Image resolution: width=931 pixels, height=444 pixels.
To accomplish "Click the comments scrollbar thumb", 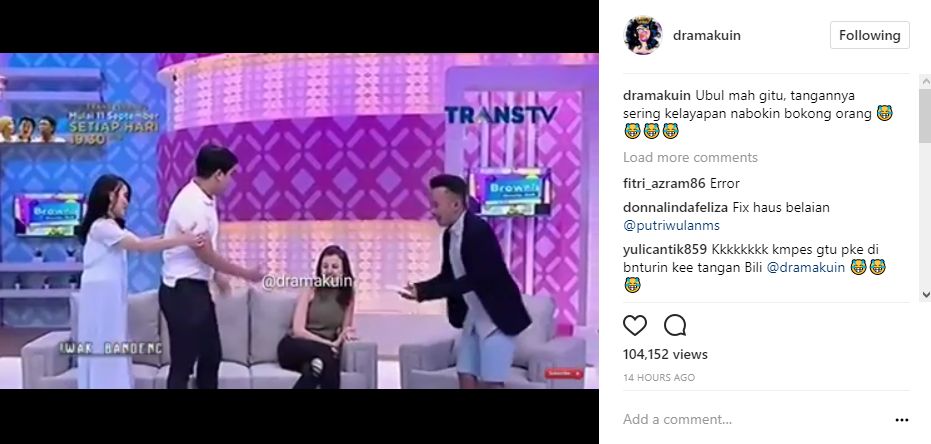I will [x=925, y=116].
